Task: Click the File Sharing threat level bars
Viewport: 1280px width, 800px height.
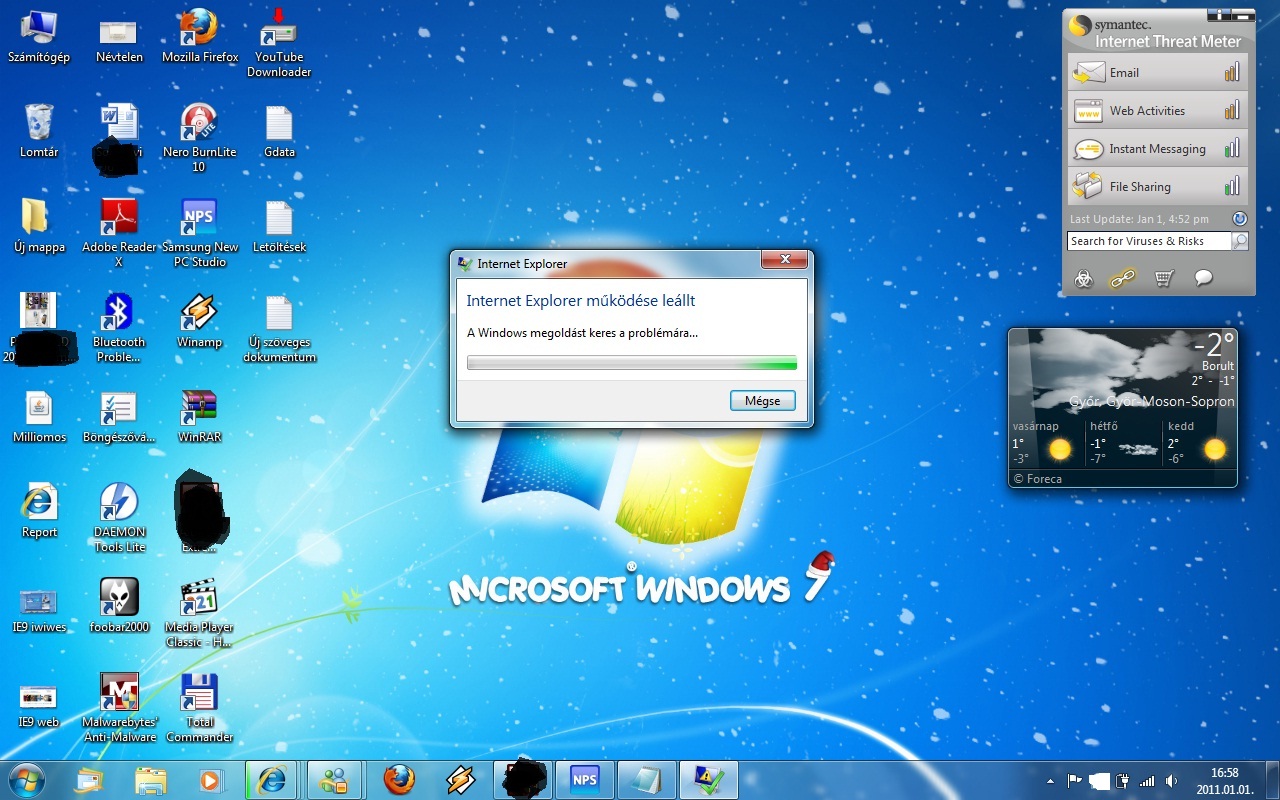Action: click(x=1232, y=185)
